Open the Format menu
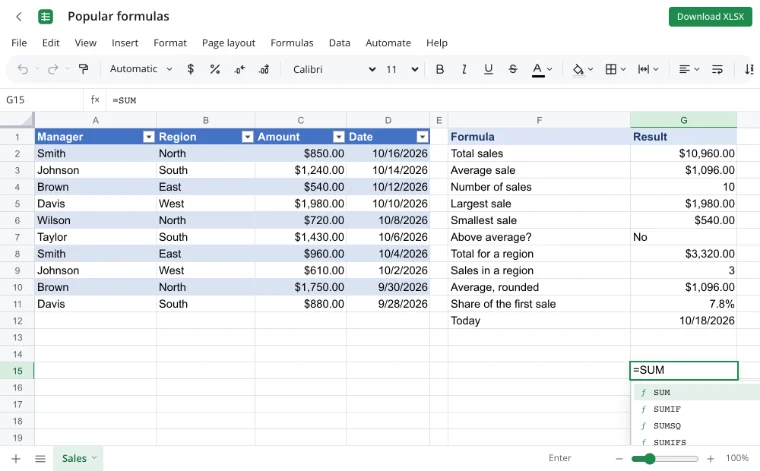The width and height of the screenshot is (760, 471). tap(170, 43)
